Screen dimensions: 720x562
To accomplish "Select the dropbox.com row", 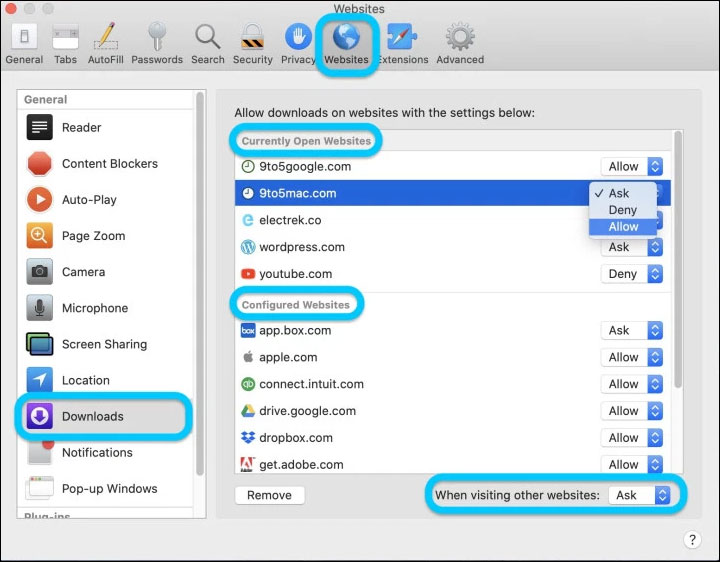I will 452,438.
